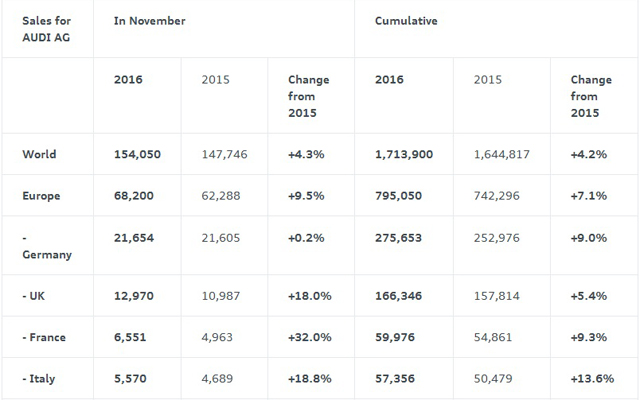Select Europe cumulative +7.1% change cell
The width and height of the screenshot is (640, 400).
pyautogui.click(x=589, y=196)
